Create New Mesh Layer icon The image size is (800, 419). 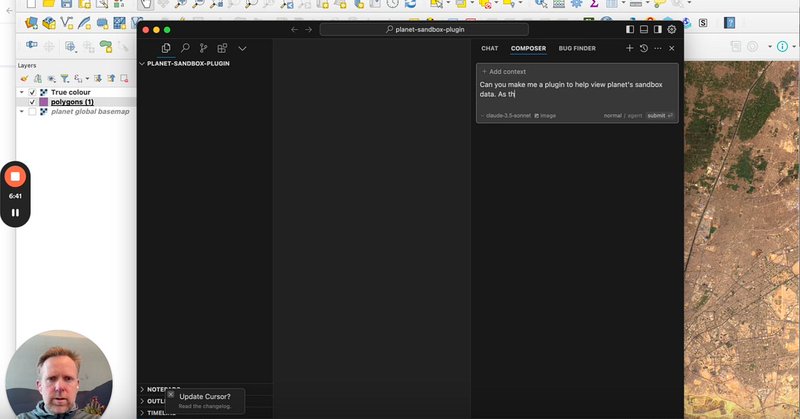pyautogui.click(x=120, y=23)
